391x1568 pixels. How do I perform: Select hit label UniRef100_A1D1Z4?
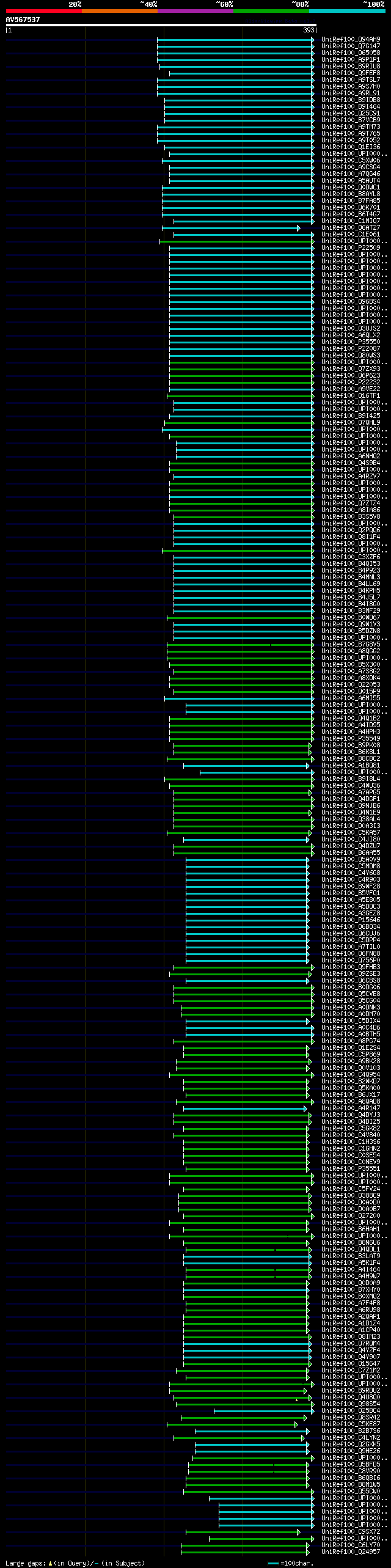point(351,1323)
